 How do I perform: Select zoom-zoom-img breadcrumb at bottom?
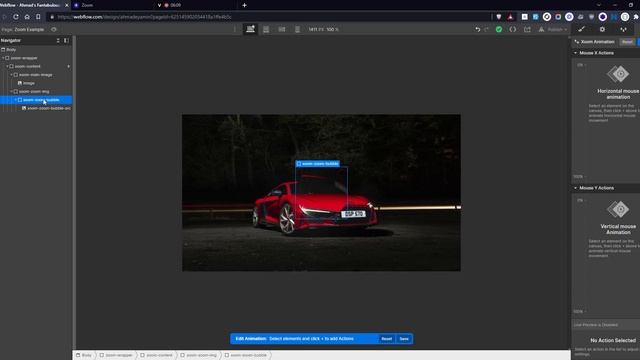click(199, 355)
